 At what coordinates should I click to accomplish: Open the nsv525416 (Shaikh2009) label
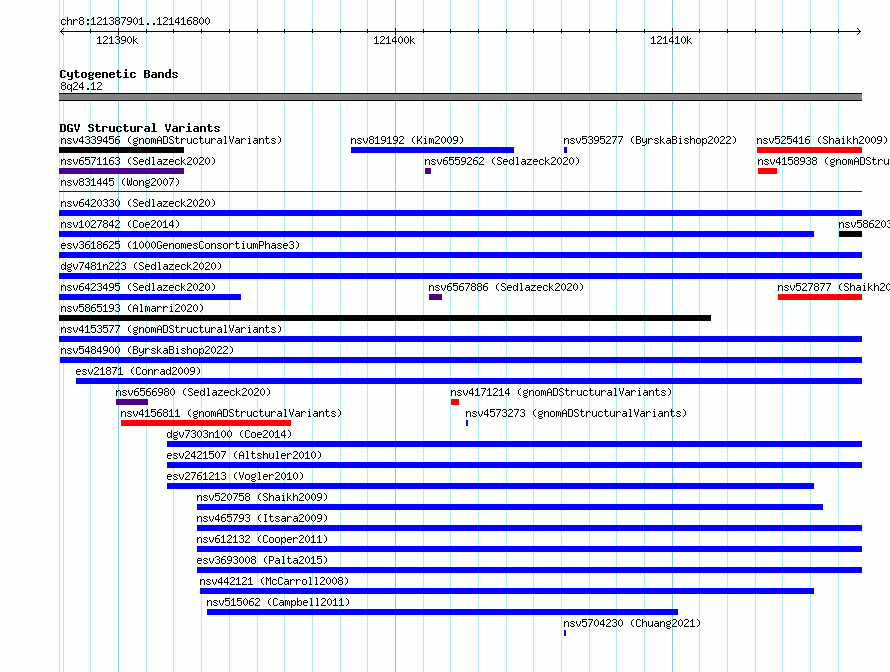(x=822, y=140)
